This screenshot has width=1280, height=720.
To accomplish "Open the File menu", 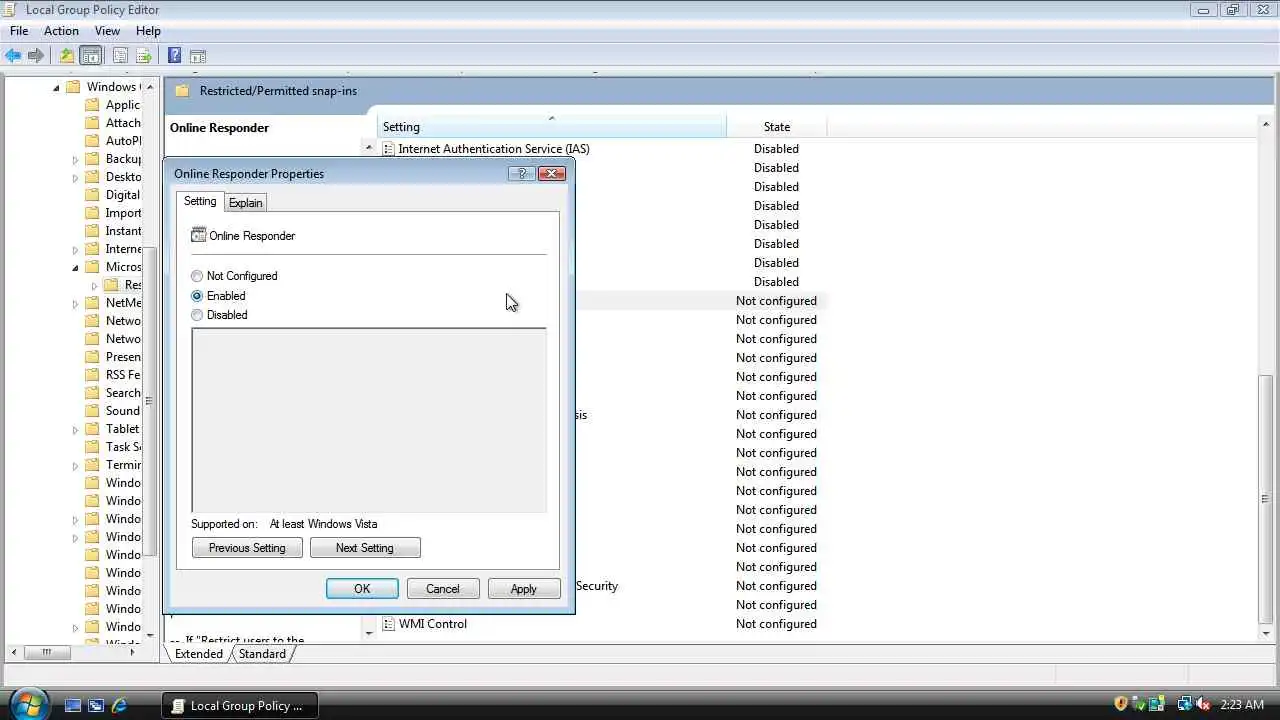I will point(19,31).
